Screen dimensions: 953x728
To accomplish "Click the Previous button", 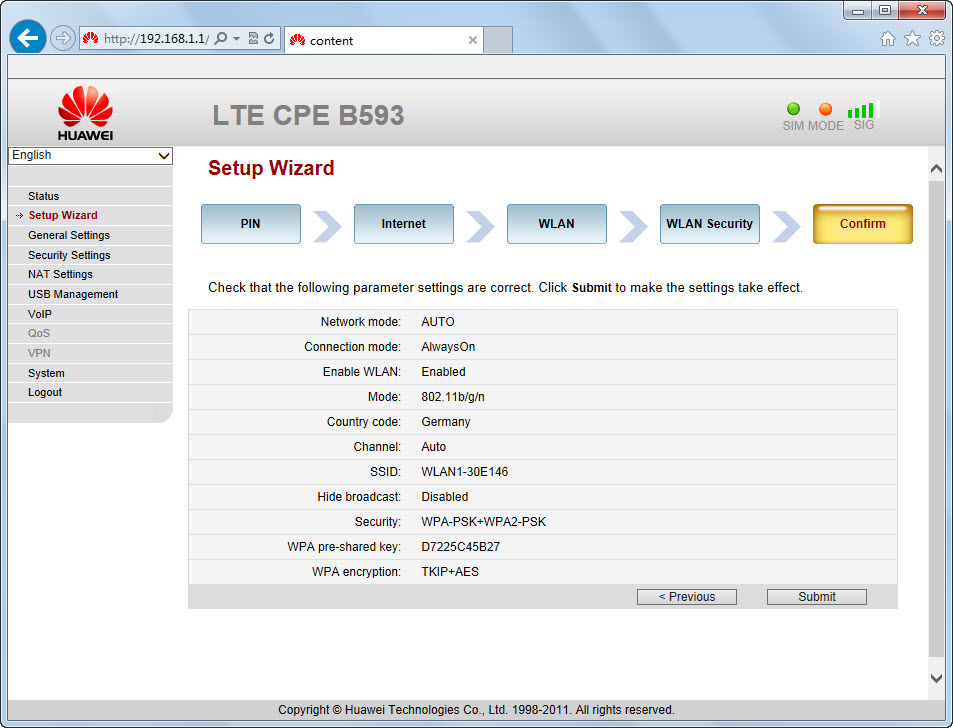I will 686,597.
